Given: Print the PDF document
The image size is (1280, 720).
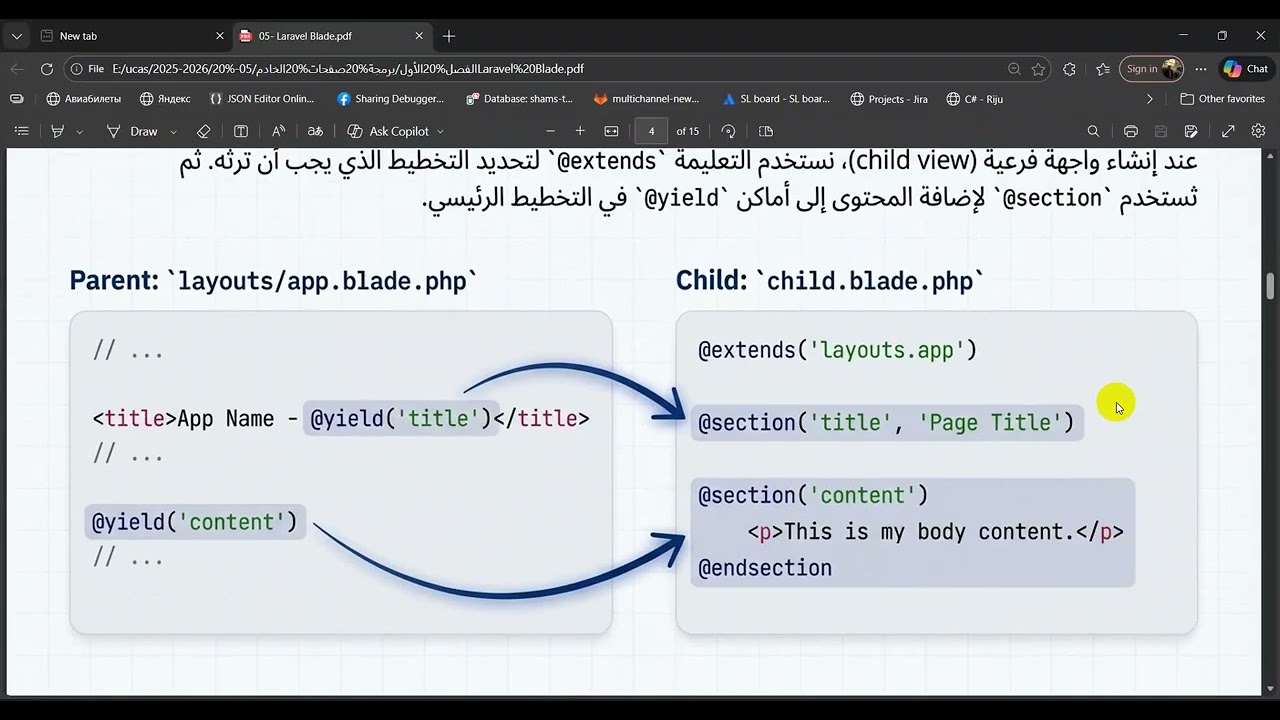Looking at the screenshot, I should (1131, 131).
